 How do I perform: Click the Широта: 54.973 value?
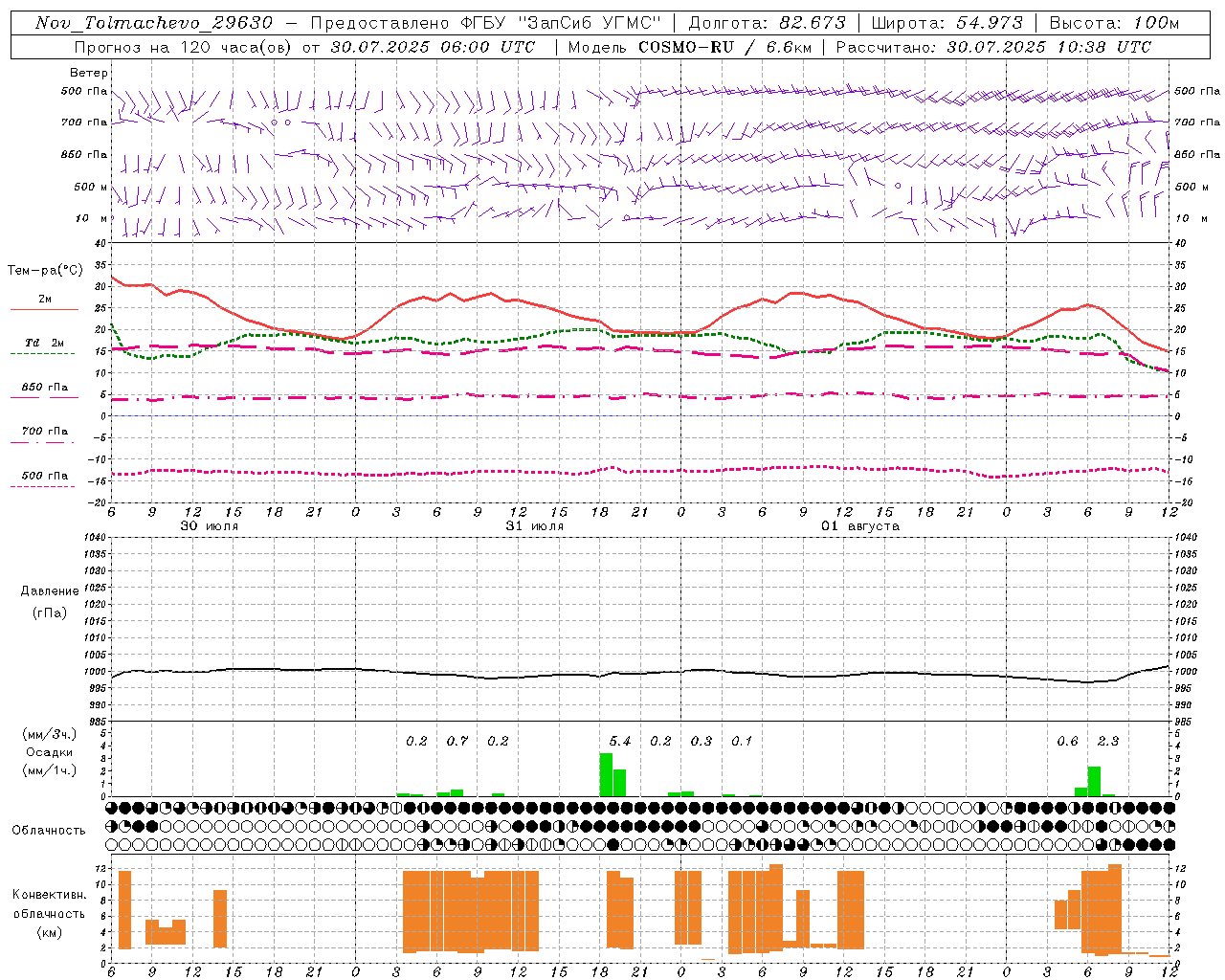pos(947,23)
